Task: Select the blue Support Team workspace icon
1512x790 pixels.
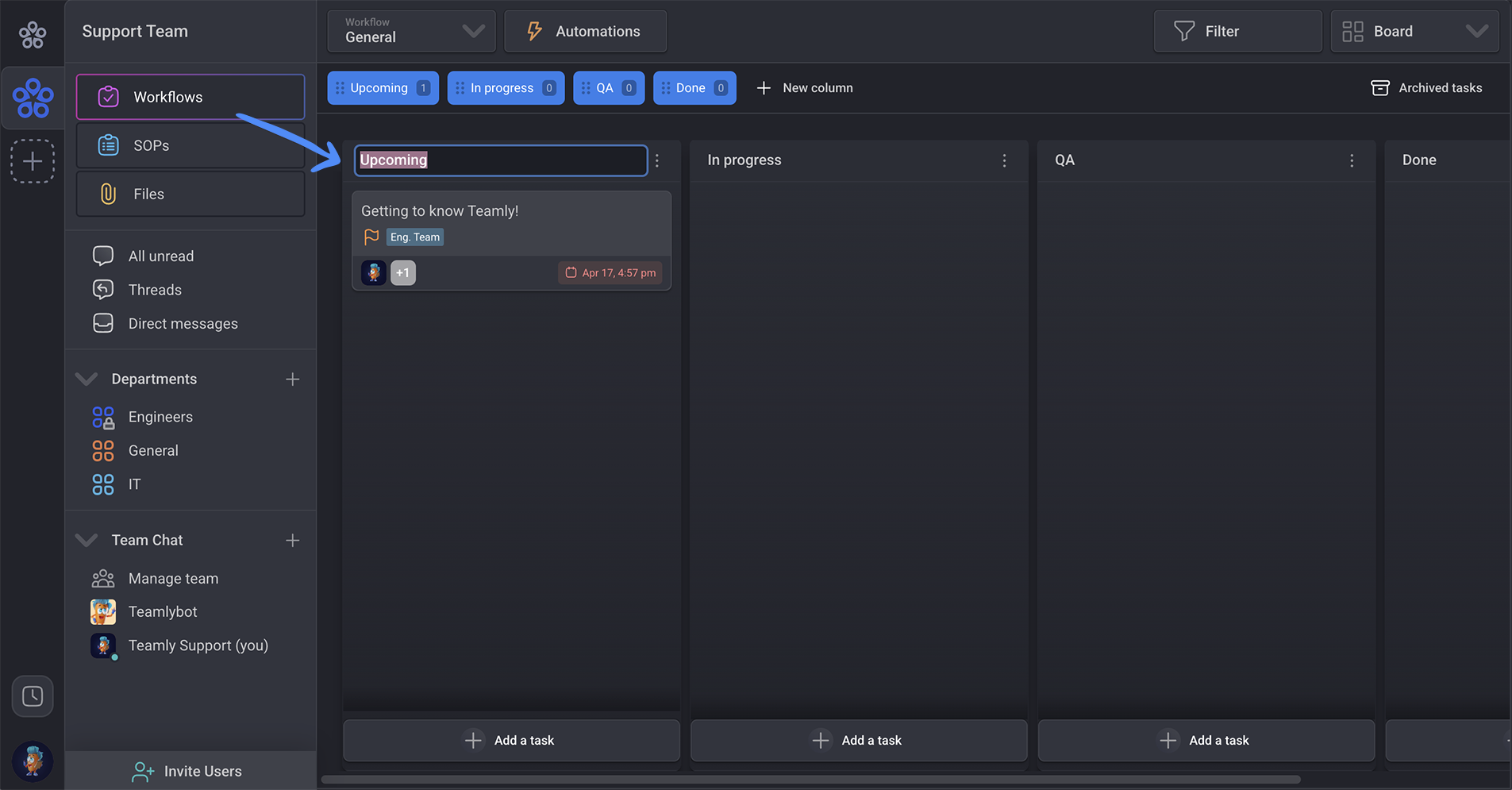Action: (33, 98)
